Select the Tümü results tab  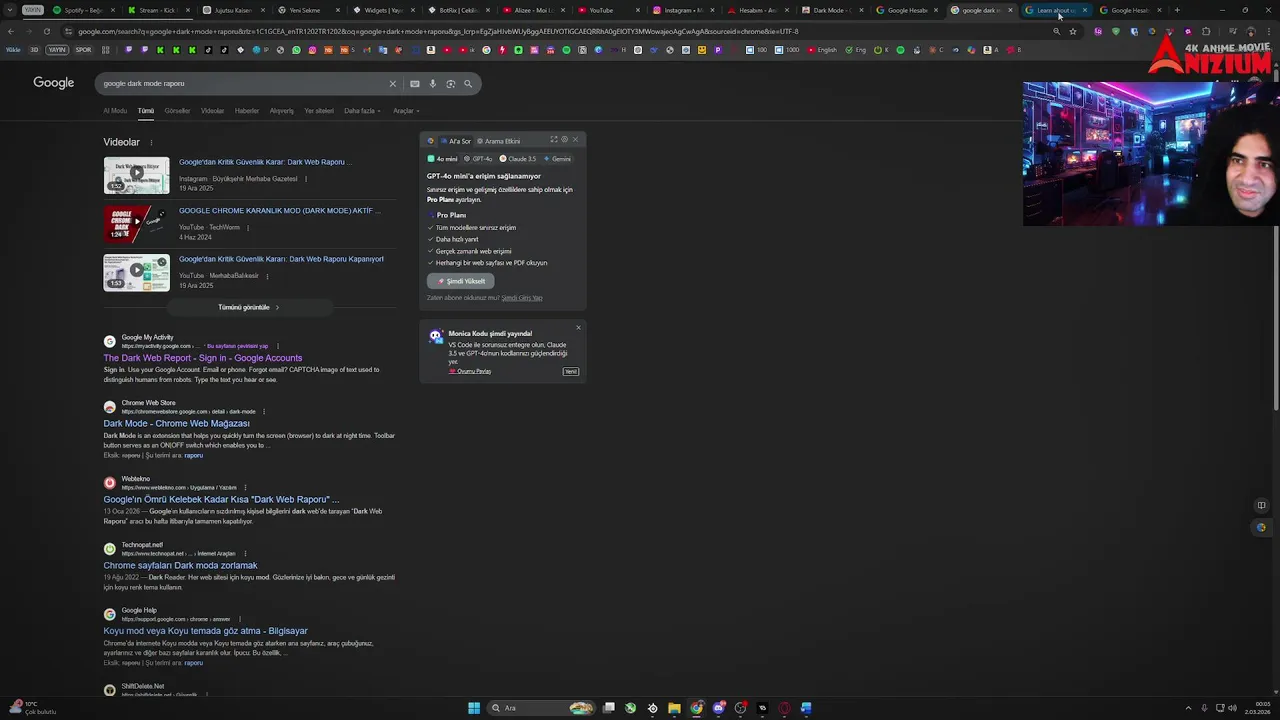click(146, 111)
